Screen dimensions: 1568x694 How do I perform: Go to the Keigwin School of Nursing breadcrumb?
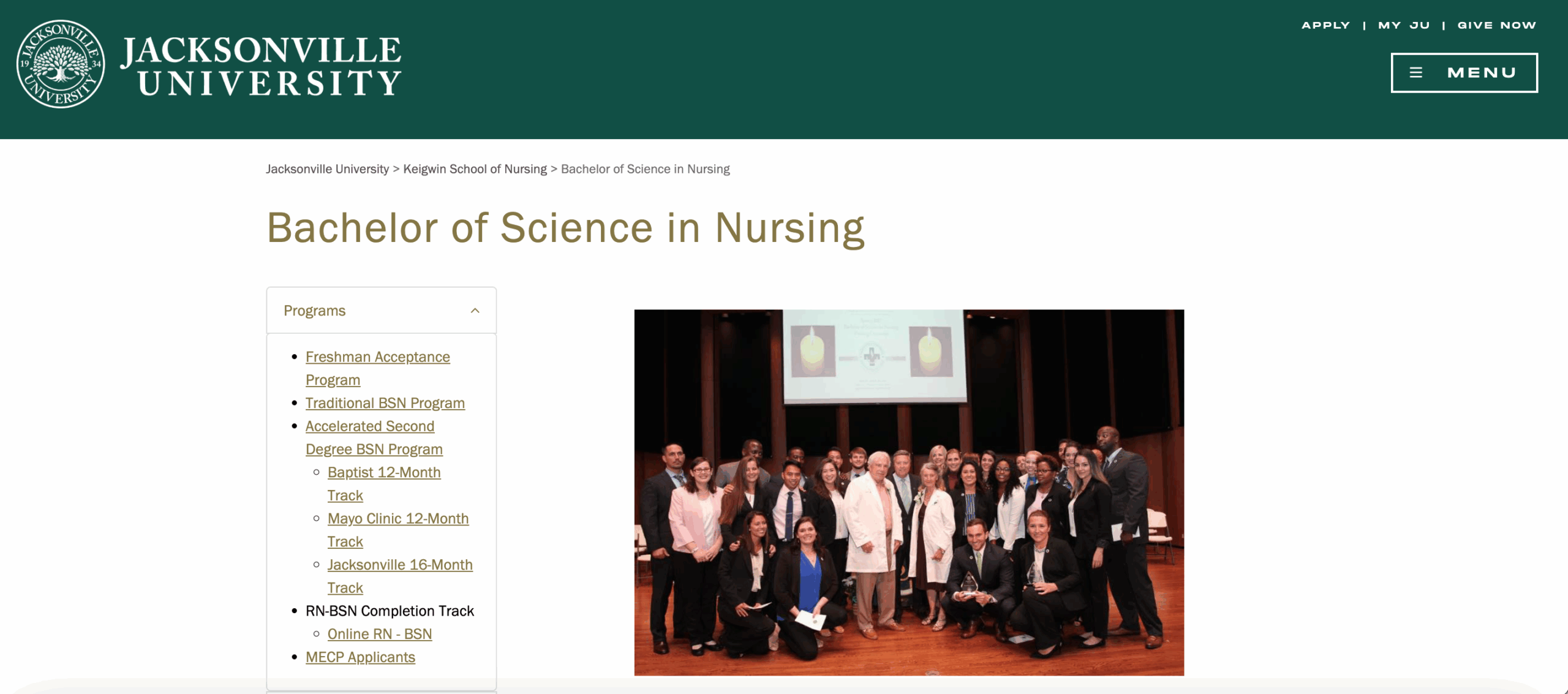(x=475, y=169)
